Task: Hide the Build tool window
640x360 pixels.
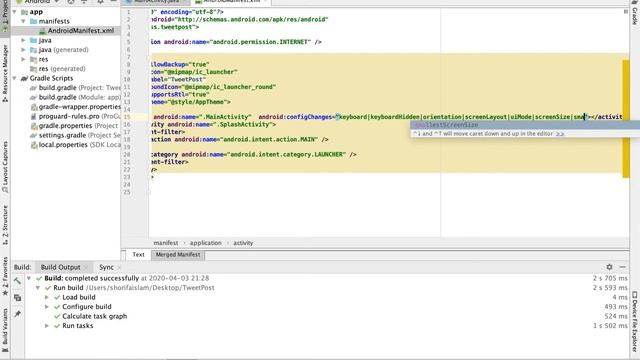Action: (x=622, y=267)
